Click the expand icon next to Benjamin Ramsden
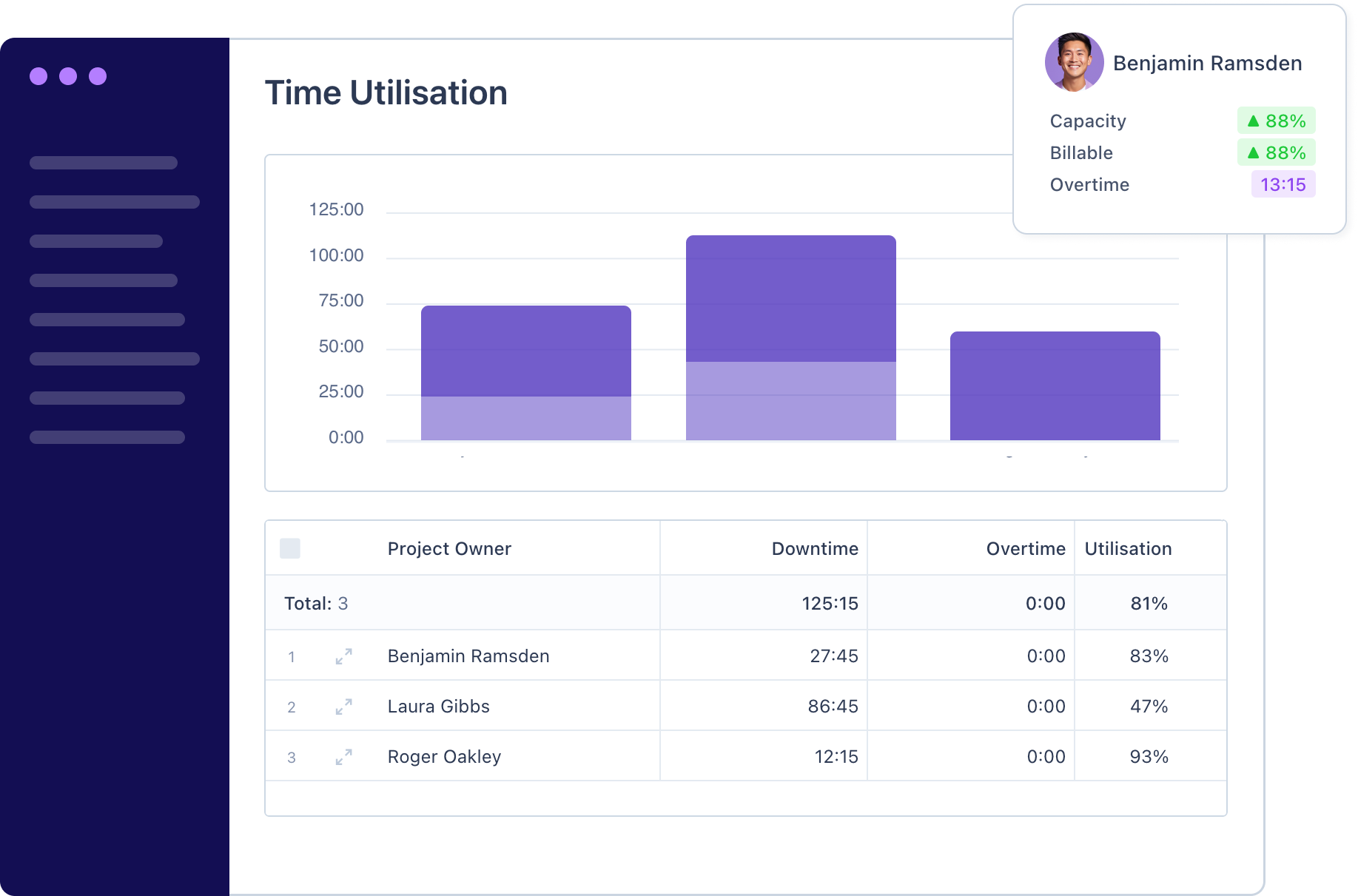The height and width of the screenshot is (896, 1358). 342,656
